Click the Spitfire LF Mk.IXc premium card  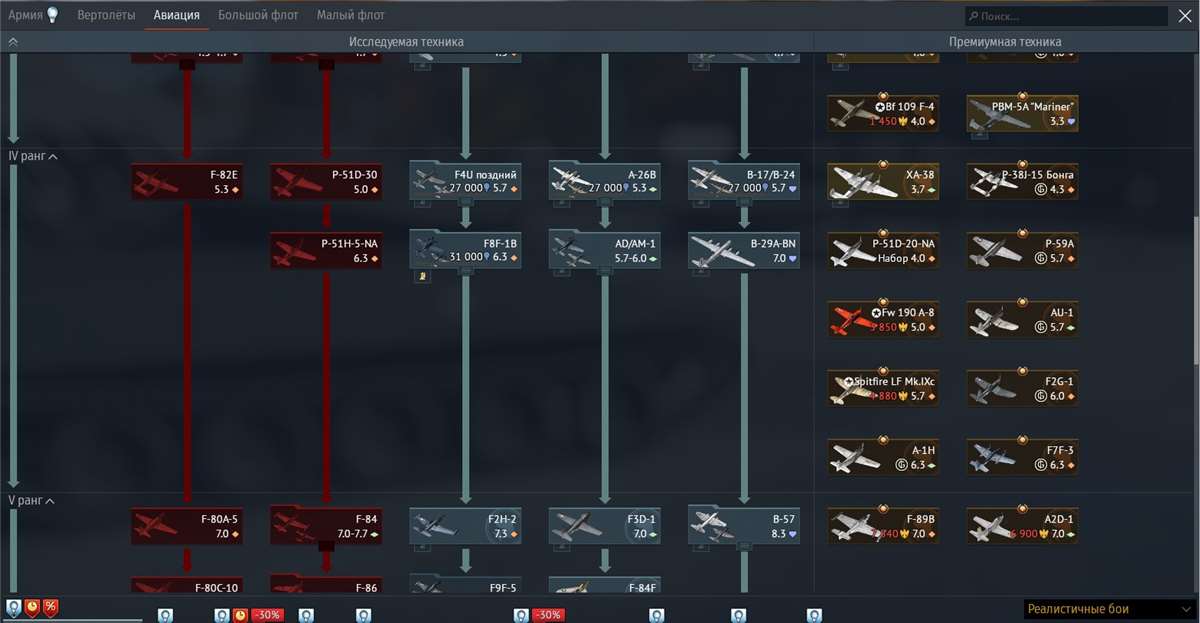point(883,387)
